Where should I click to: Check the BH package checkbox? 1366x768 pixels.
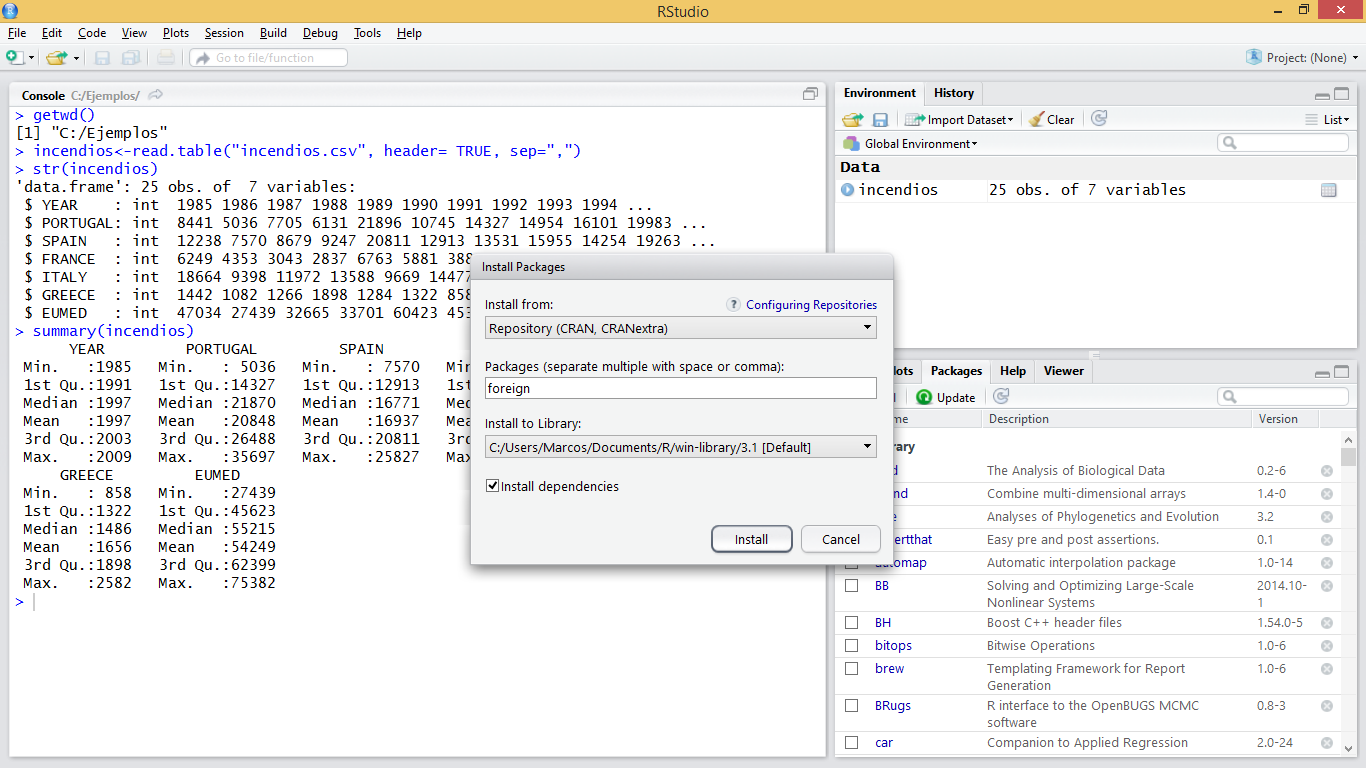click(x=852, y=623)
